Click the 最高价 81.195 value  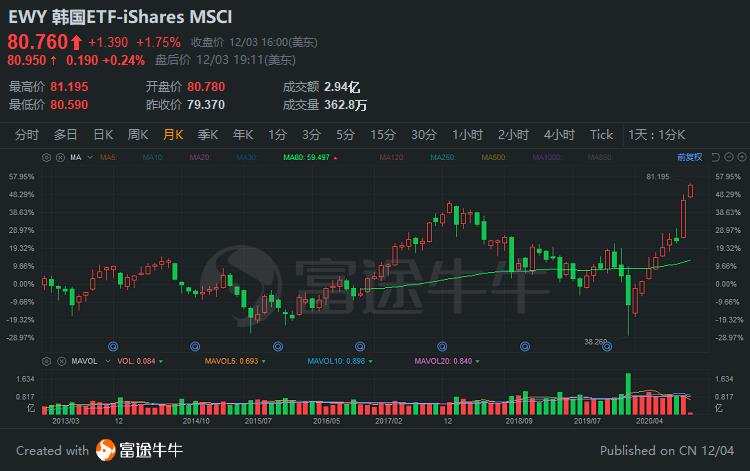click(69, 87)
